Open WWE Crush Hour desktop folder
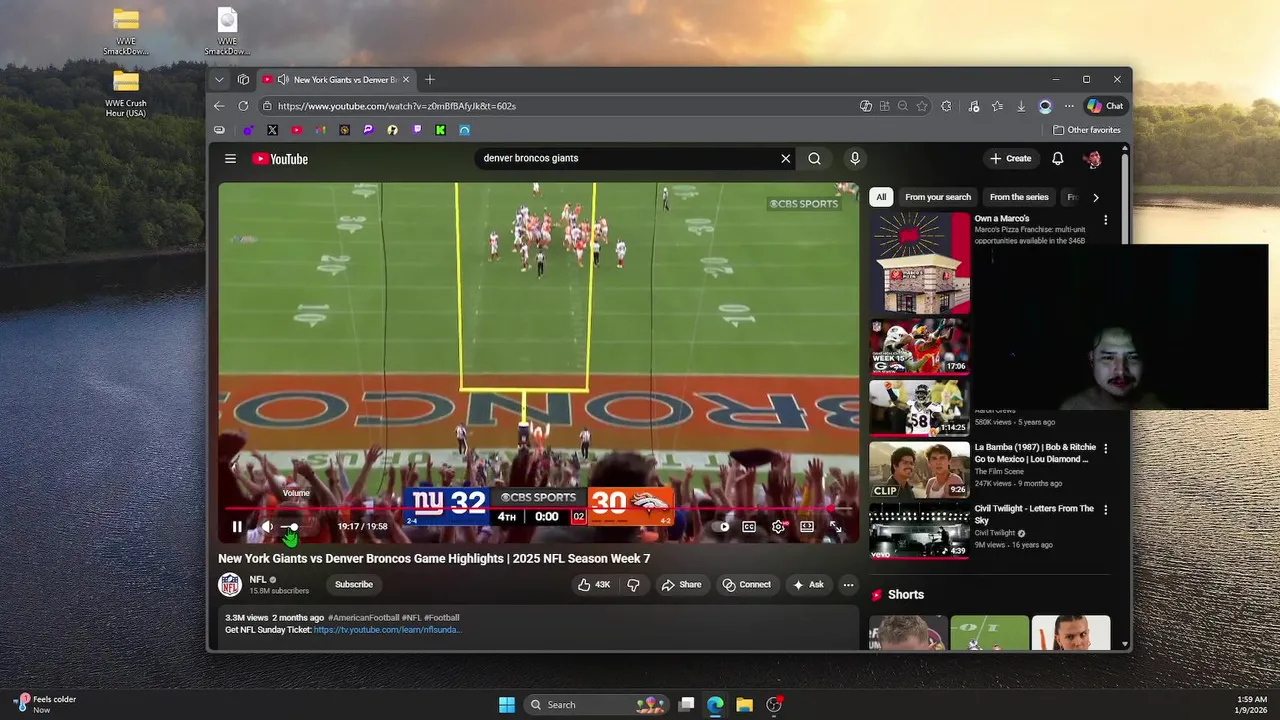Image resolution: width=1280 pixels, height=720 pixels. 126,94
